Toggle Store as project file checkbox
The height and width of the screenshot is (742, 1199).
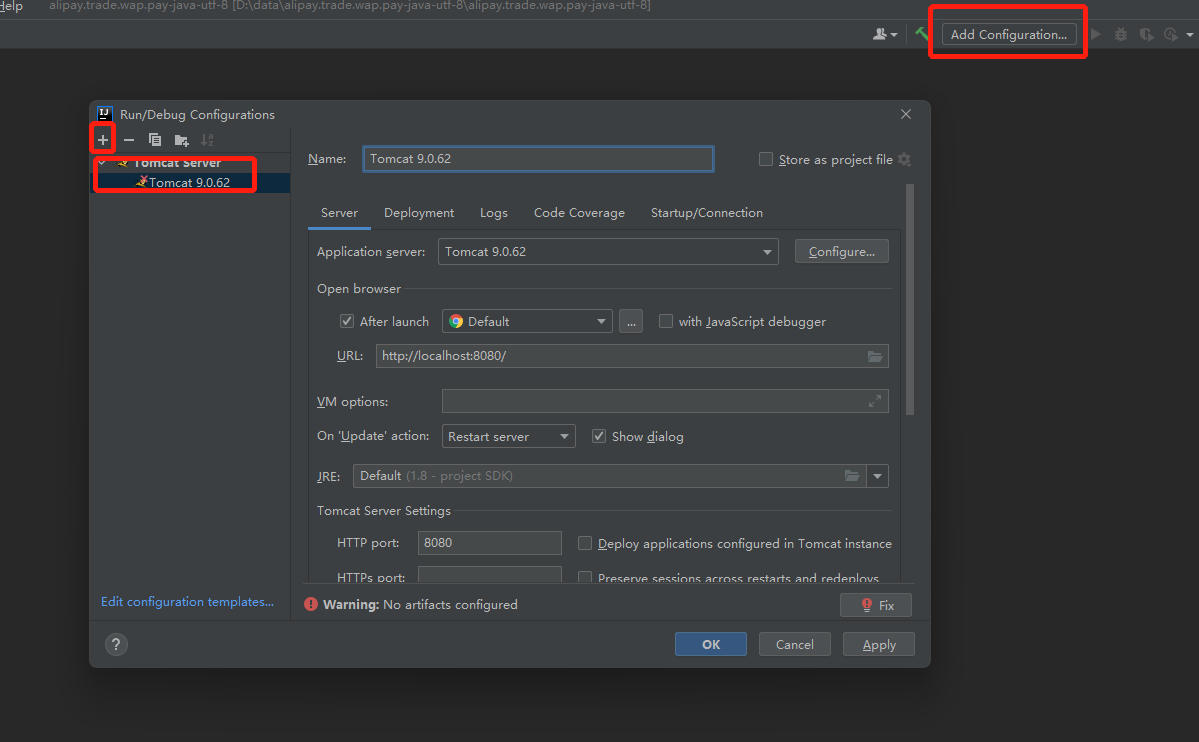[765, 159]
